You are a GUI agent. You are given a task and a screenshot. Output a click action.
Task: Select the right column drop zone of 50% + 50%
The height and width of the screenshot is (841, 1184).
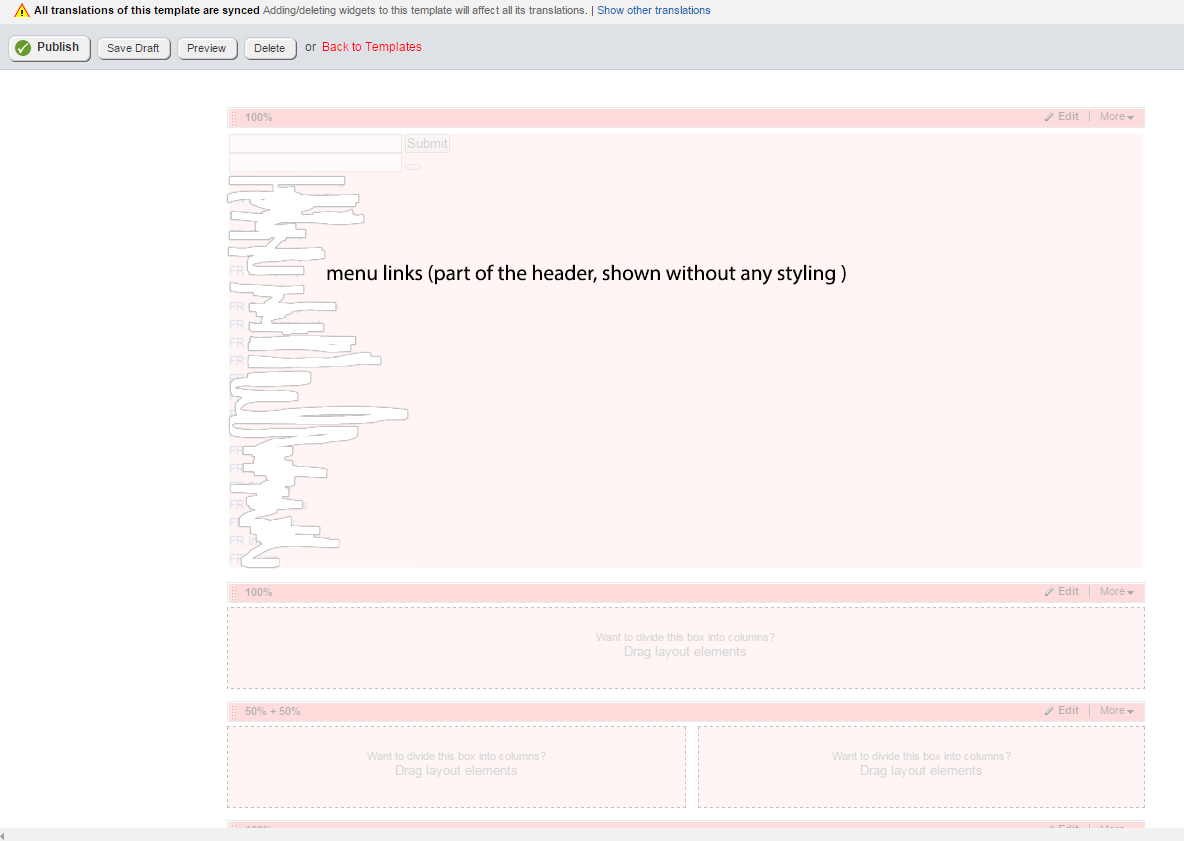[x=921, y=767]
